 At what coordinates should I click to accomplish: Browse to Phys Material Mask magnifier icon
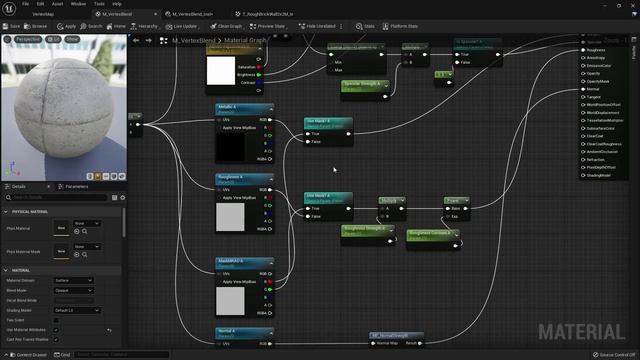[84, 255]
